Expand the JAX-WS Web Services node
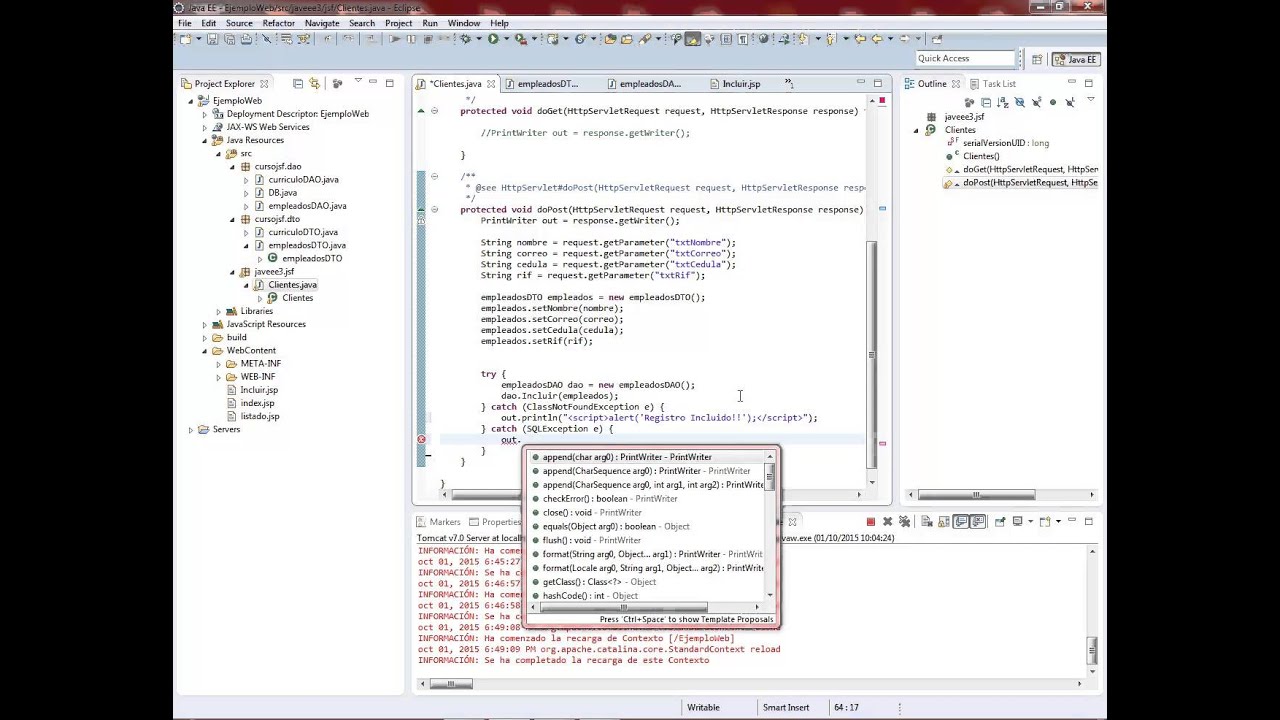The image size is (1280, 720). pyautogui.click(x=205, y=127)
